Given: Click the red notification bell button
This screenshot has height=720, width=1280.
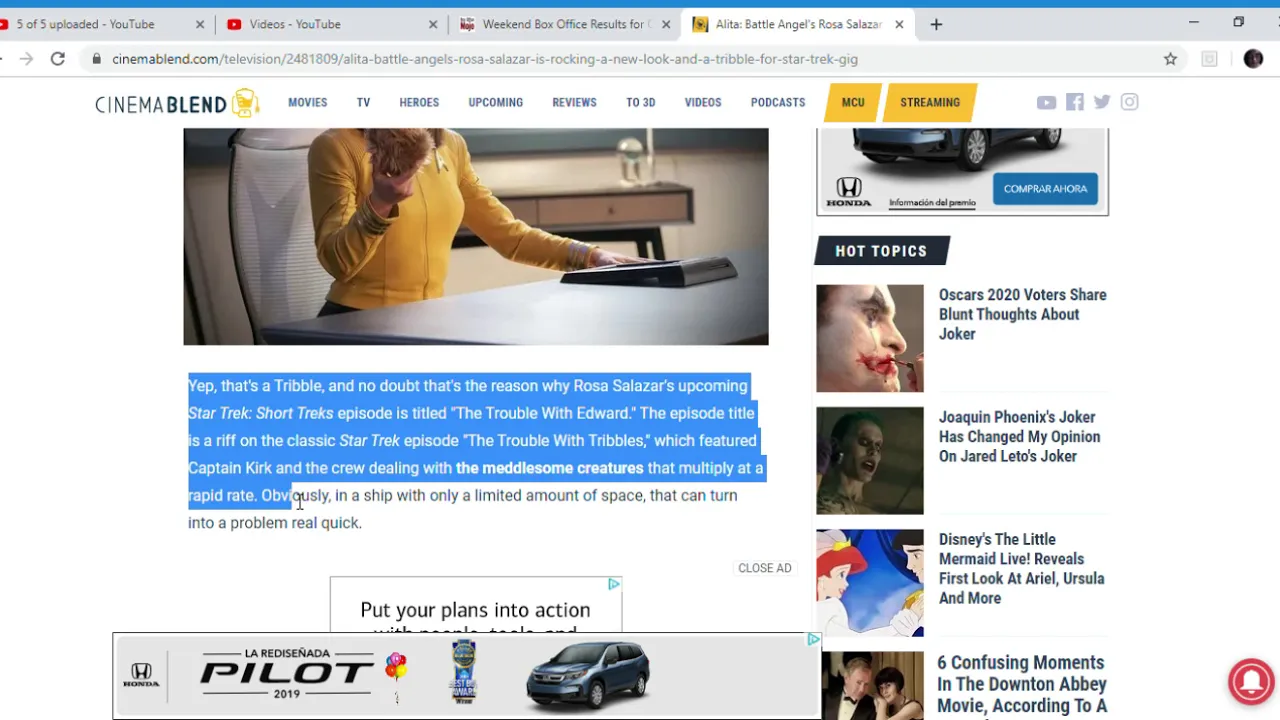Looking at the screenshot, I should (1251, 681).
